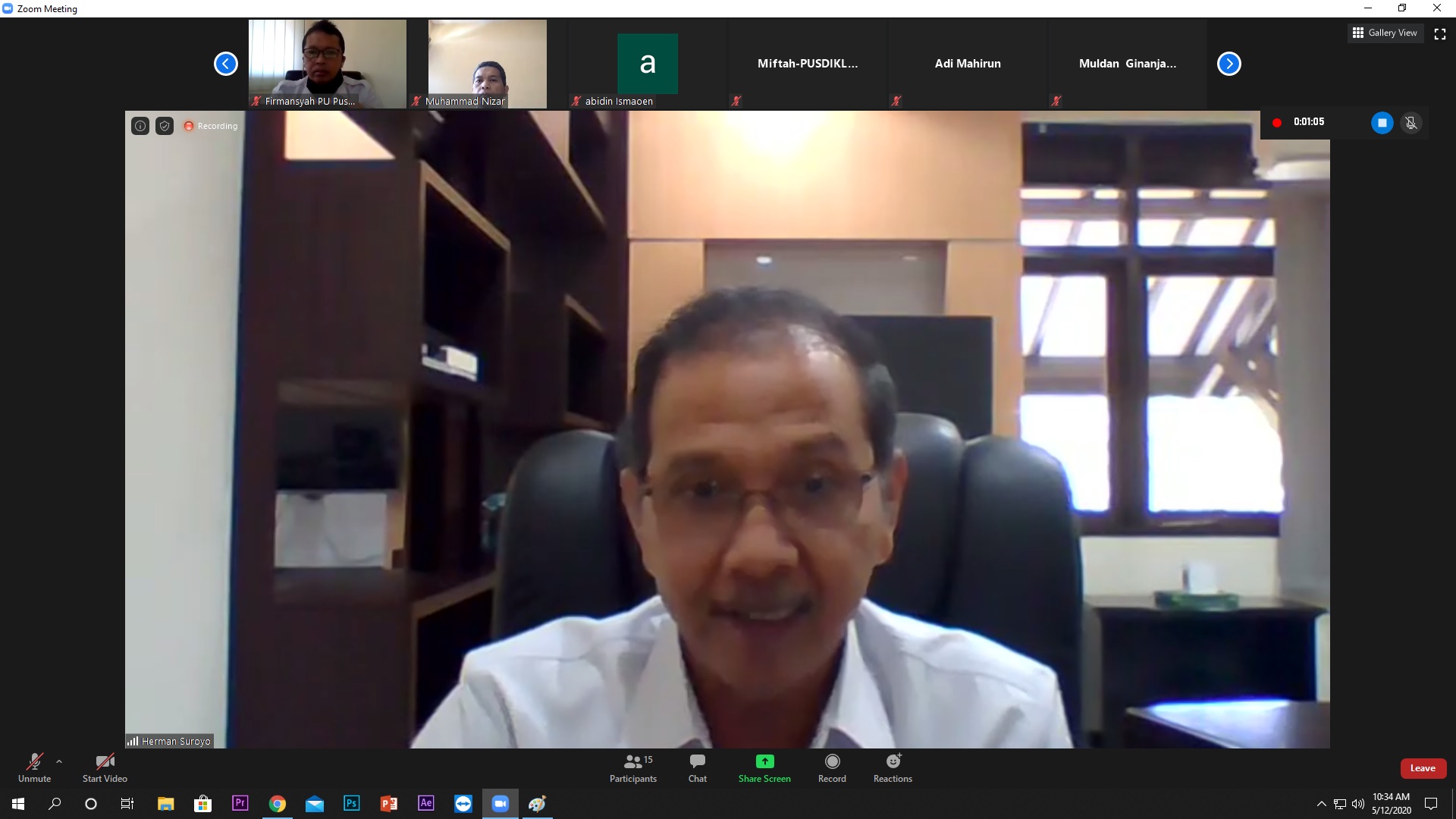Open Windows search from taskbar
The height and width of the screenshot is (819, 1456).
(x=55, y=803)
